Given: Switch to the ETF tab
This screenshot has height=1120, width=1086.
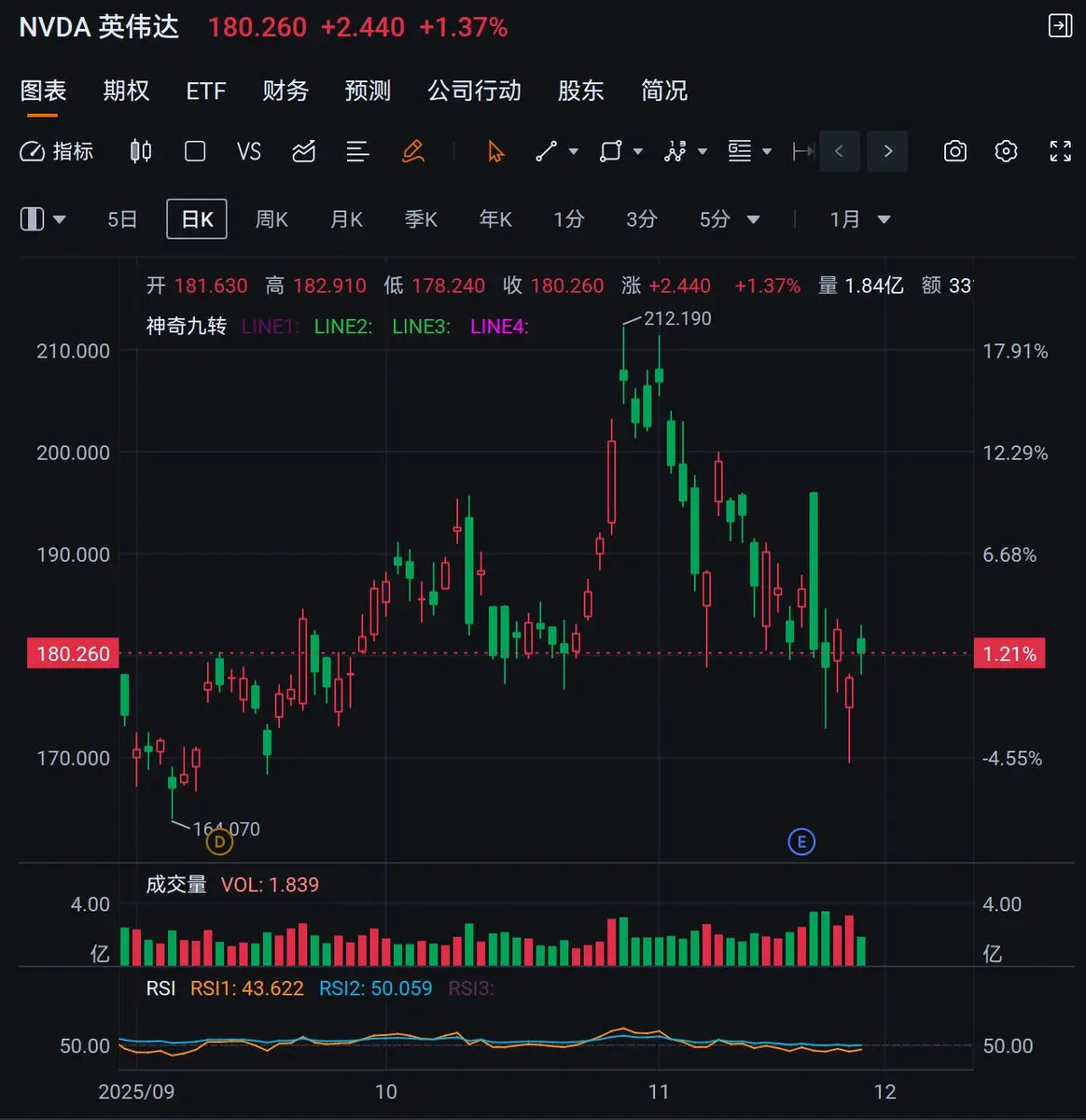Looking at the screenshot, I should 206,91.
